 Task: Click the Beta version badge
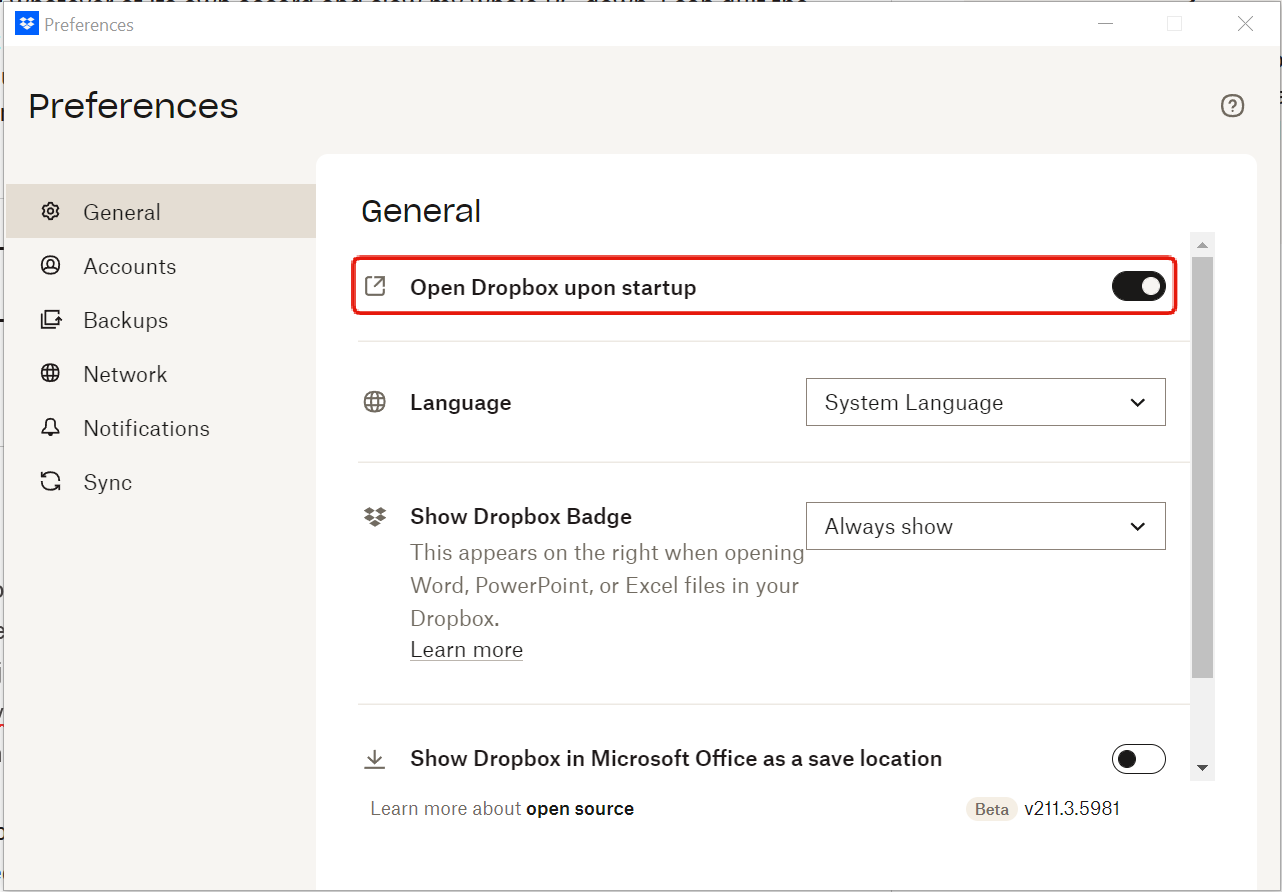pyautogui.click(x=991, y=809)
